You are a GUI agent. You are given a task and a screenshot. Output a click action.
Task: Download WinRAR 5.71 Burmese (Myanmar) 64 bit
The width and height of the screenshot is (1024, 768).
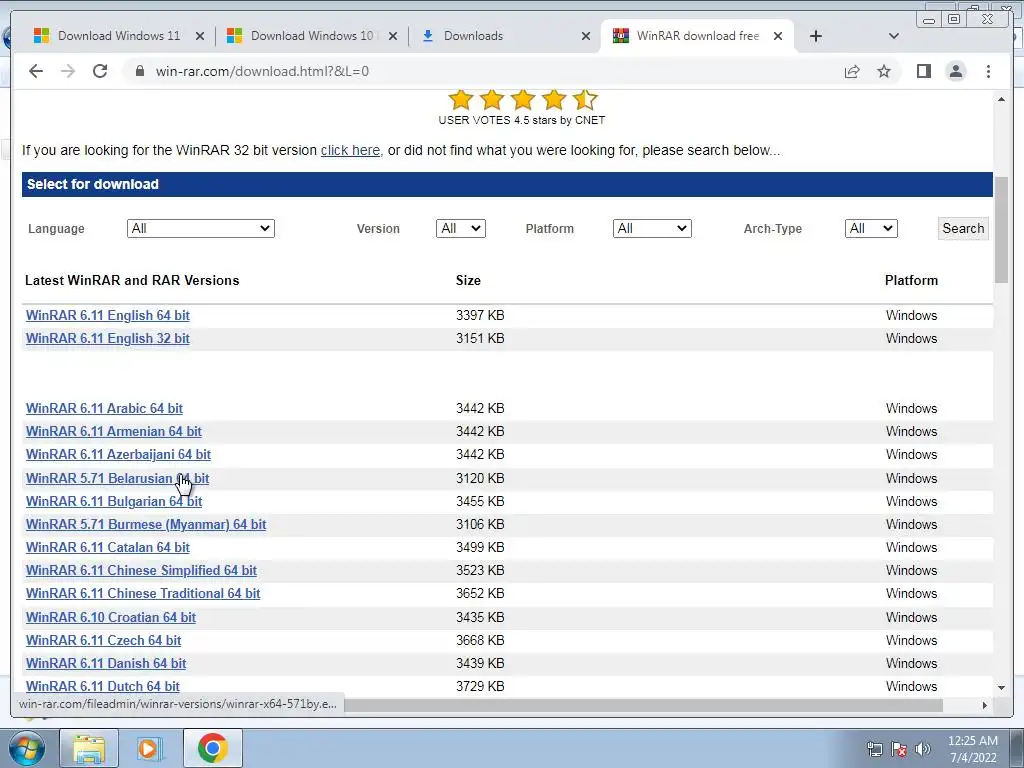tap(146, 524)
